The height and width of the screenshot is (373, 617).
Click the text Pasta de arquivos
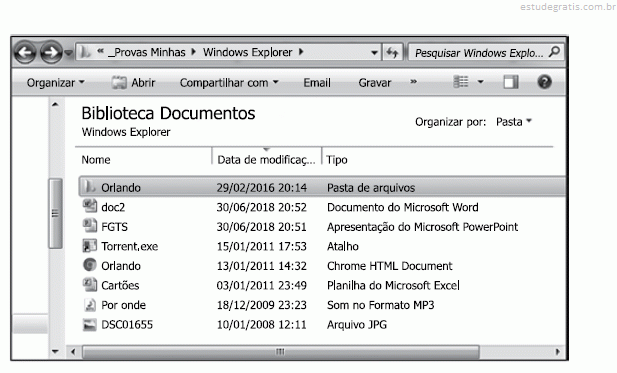pyautogui.click(x=371, y=188)
